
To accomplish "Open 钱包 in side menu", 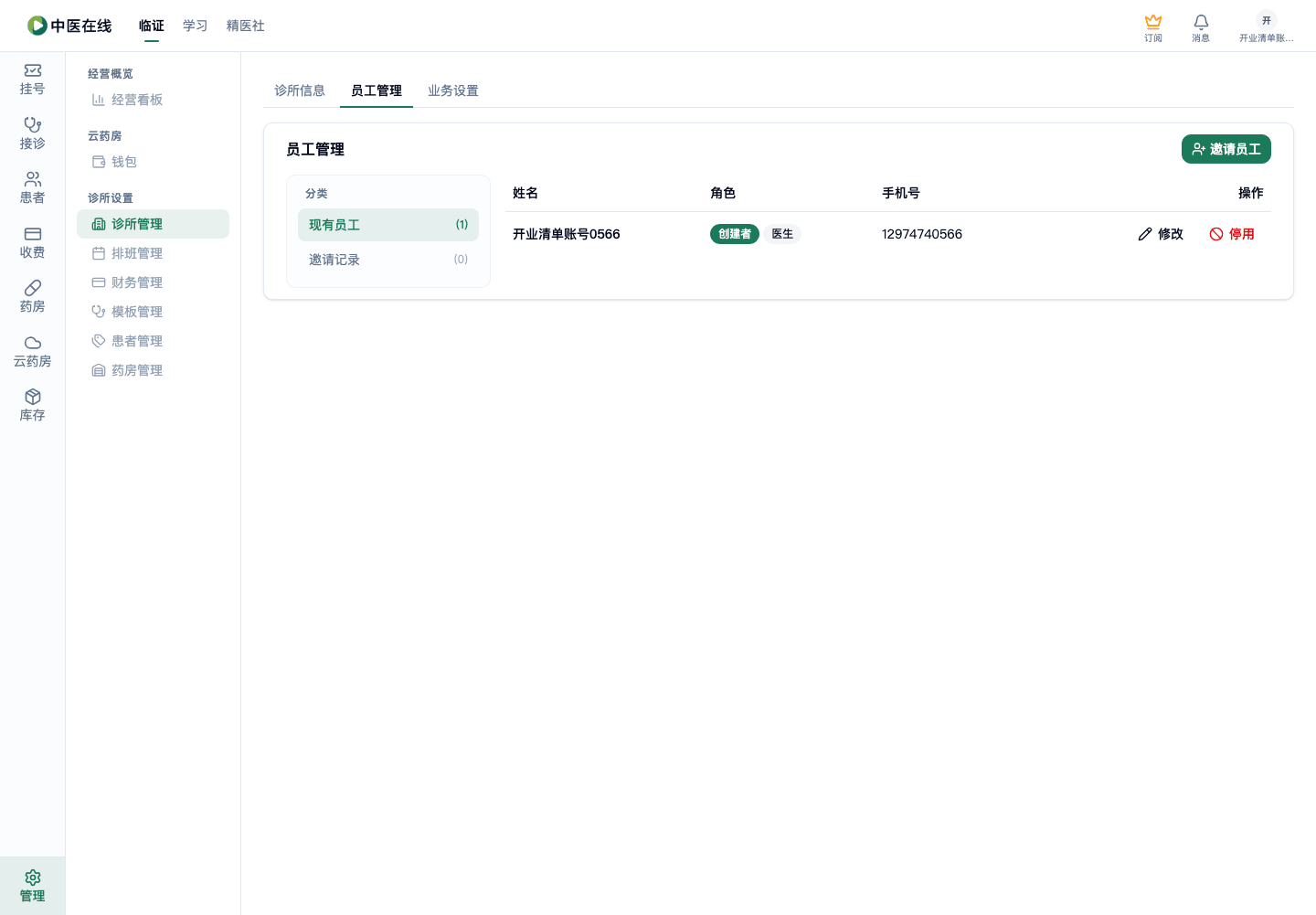I will pos(154,162).
